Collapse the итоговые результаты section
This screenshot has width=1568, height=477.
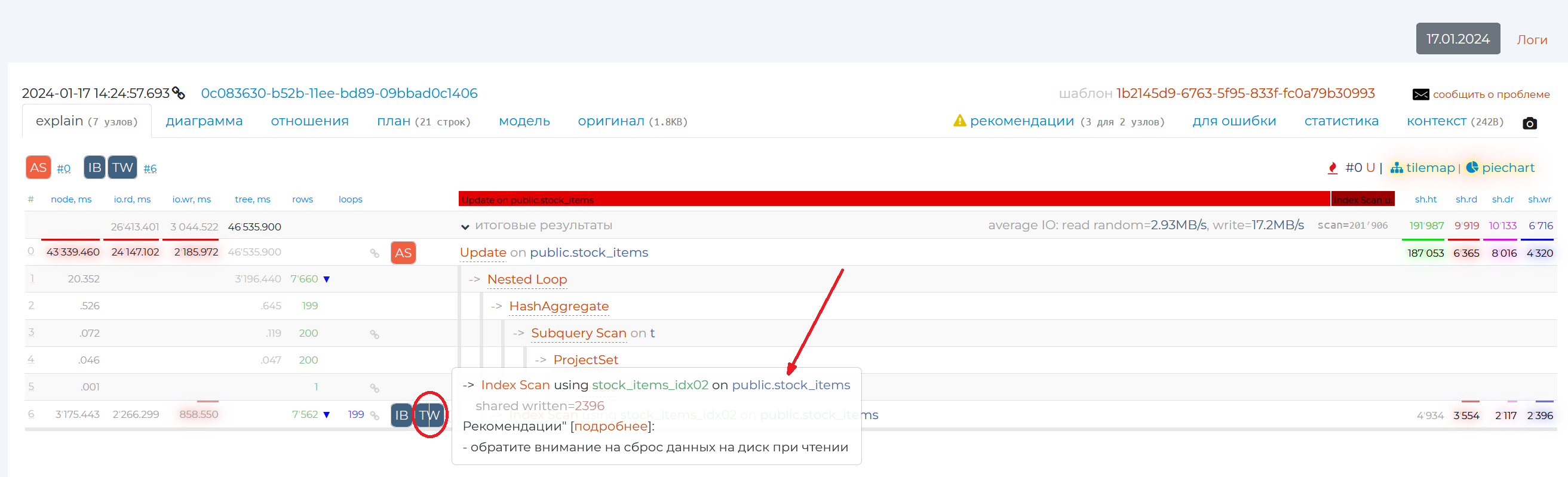point(465,227)
